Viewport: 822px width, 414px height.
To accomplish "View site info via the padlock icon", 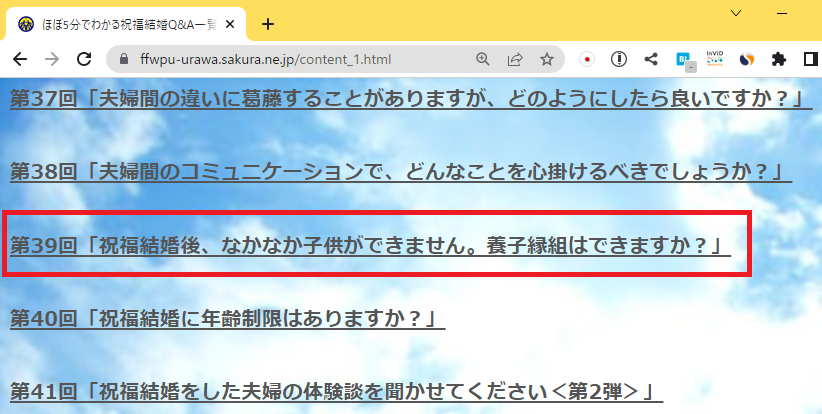I will [124, 59].
